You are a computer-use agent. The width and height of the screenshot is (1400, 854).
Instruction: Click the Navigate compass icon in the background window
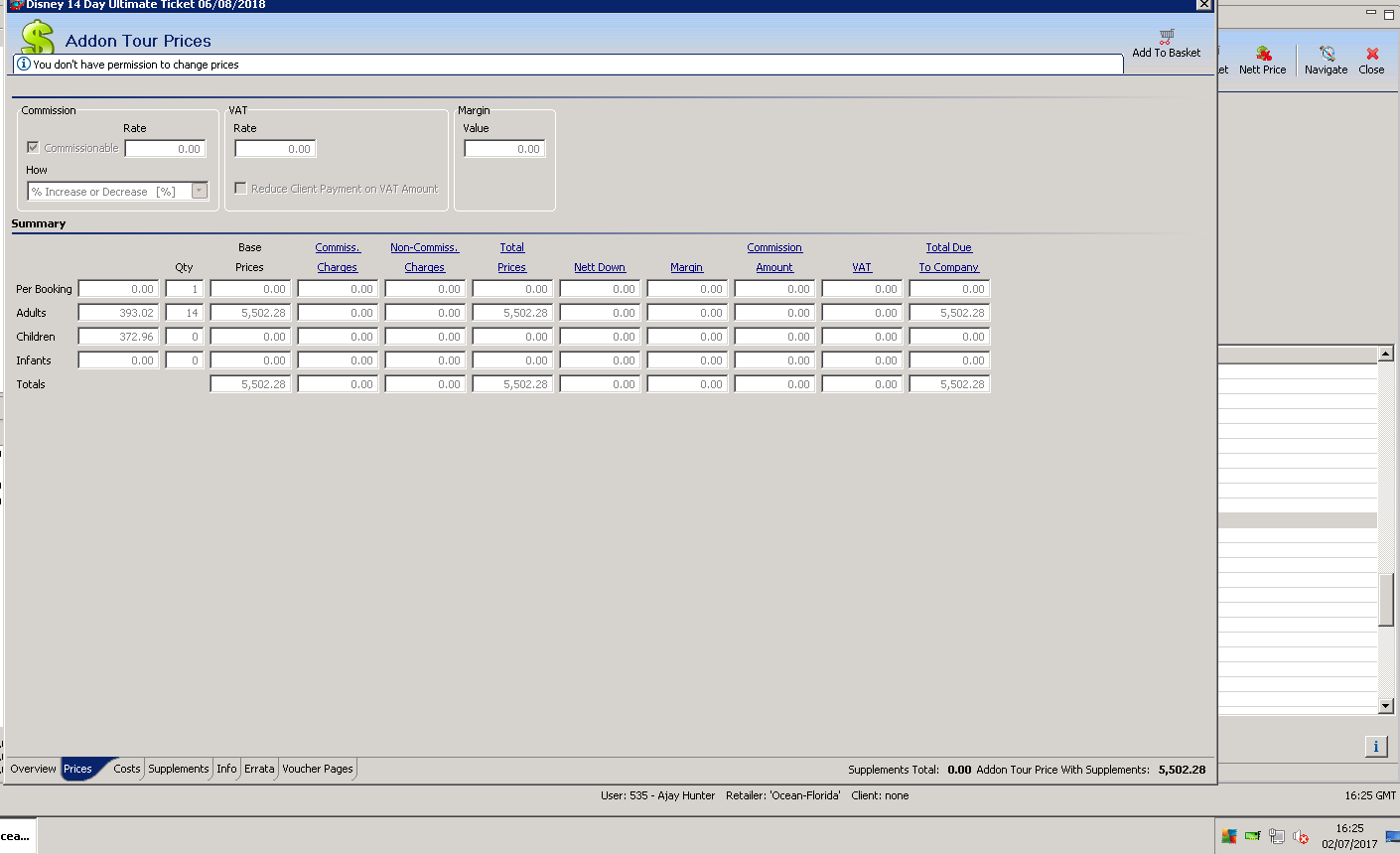1327,54
